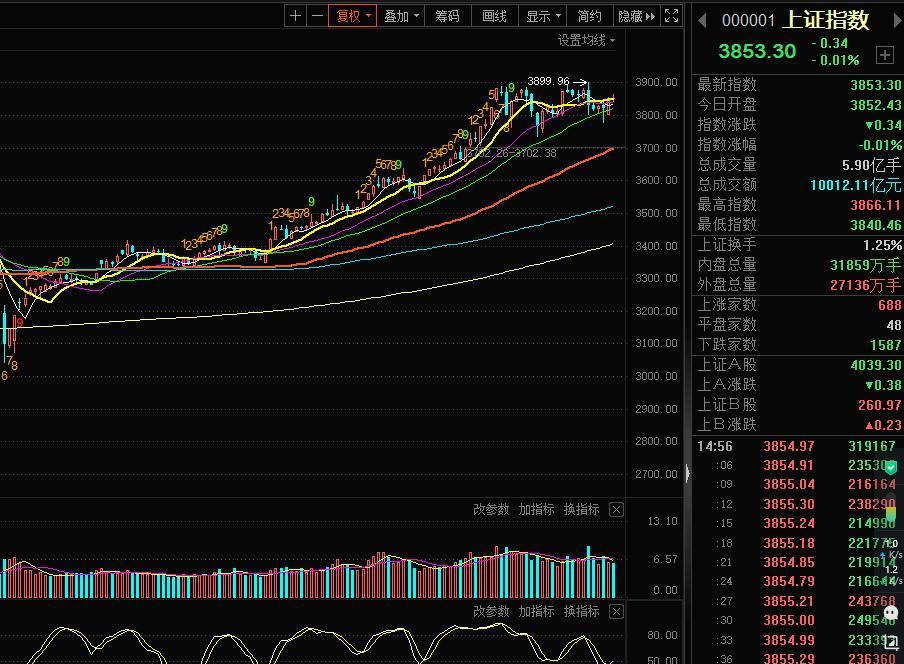The width and height of the screenshot is (904, 664).
Task: Click 隐藏 to hide side panel
Action: (x=636, y=16)
